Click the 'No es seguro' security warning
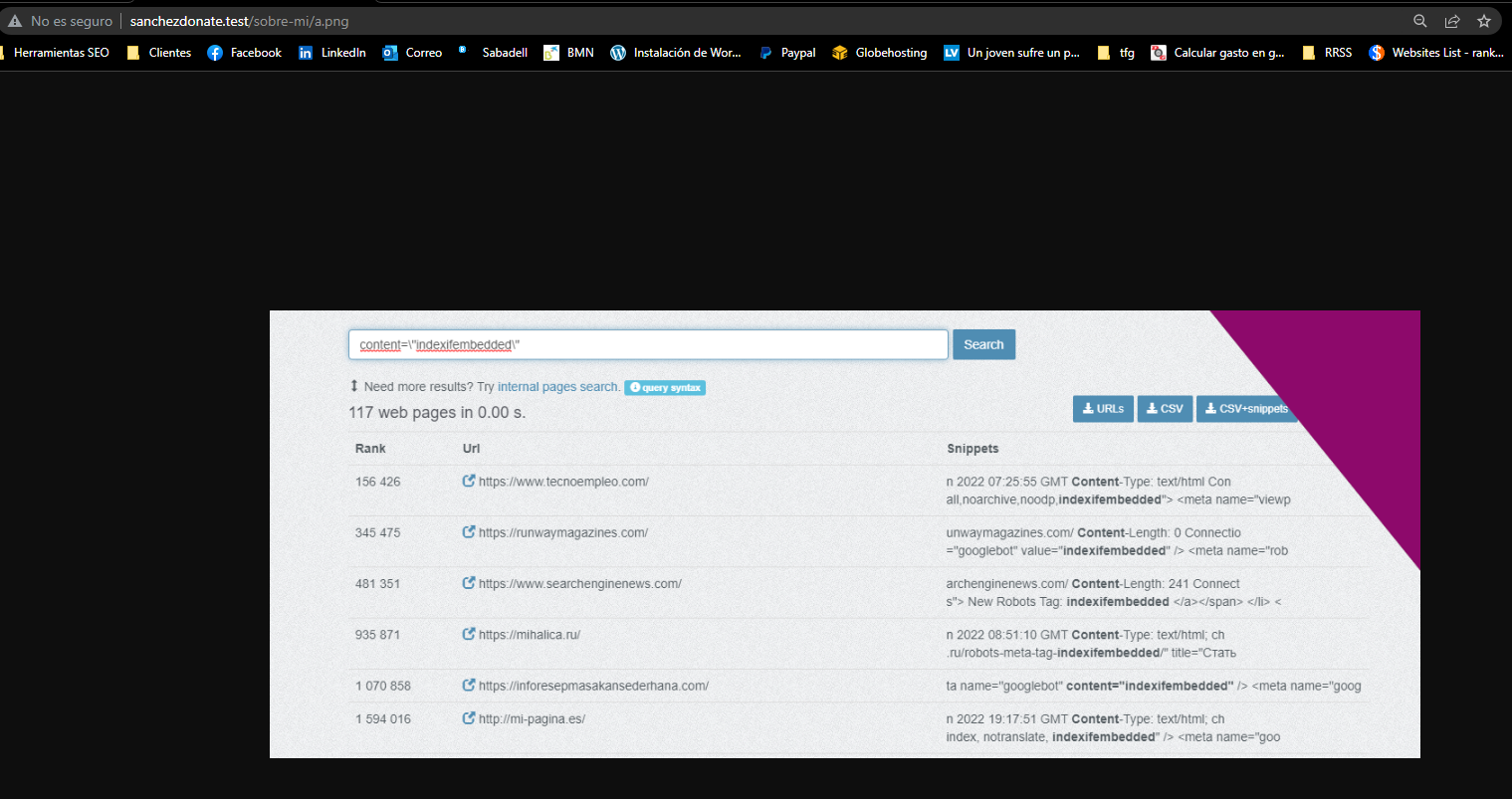The width and height of the screenshot is (1512, 799). point(60,21)
